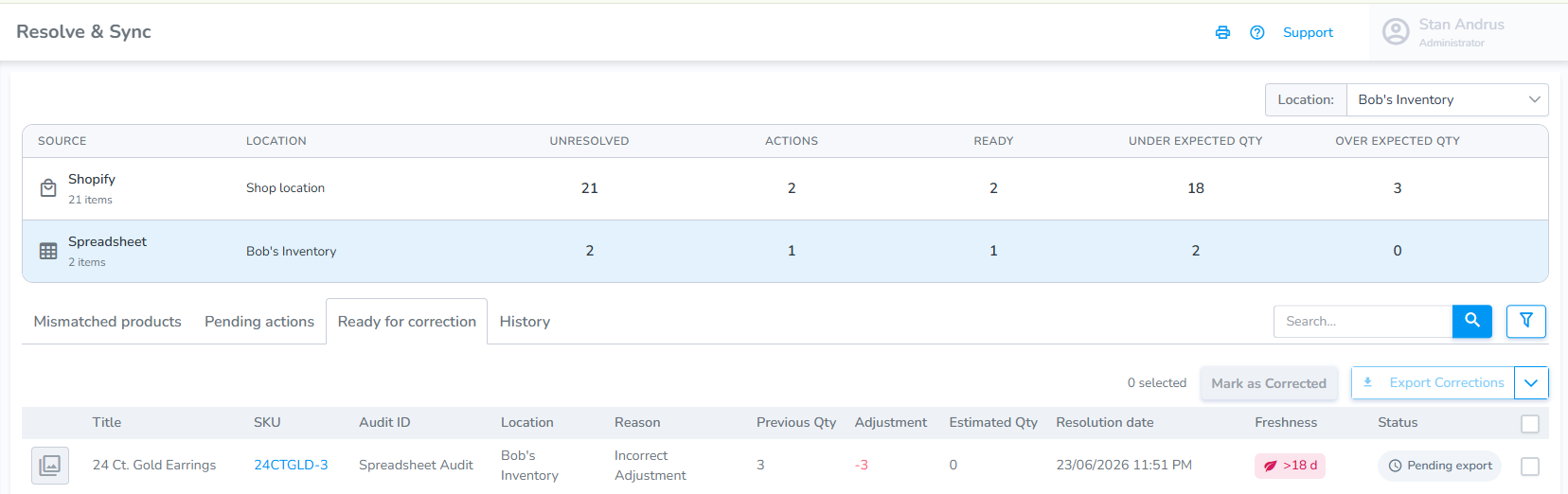Open the help question mark icon
Image resolution: width=1568 pixels, height=494 pixels.
(x=1256, y=32)
